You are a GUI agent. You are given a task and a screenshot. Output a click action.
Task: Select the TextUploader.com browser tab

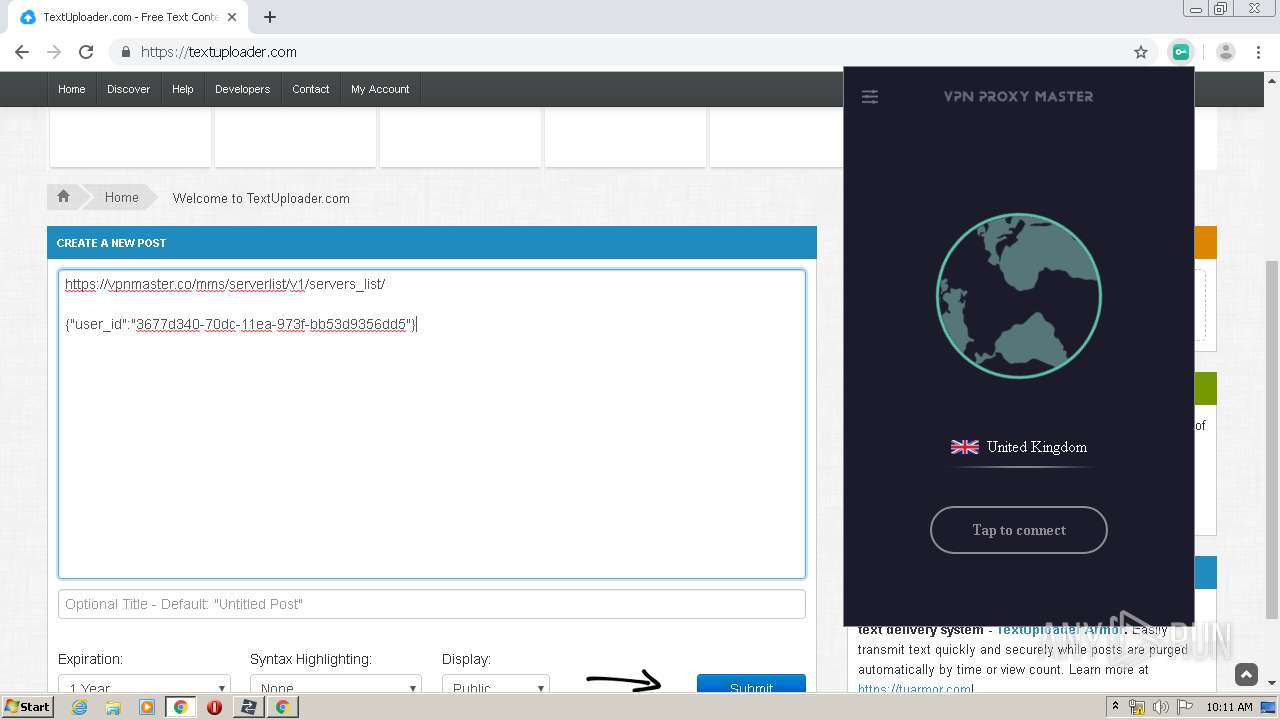(128, 17)
